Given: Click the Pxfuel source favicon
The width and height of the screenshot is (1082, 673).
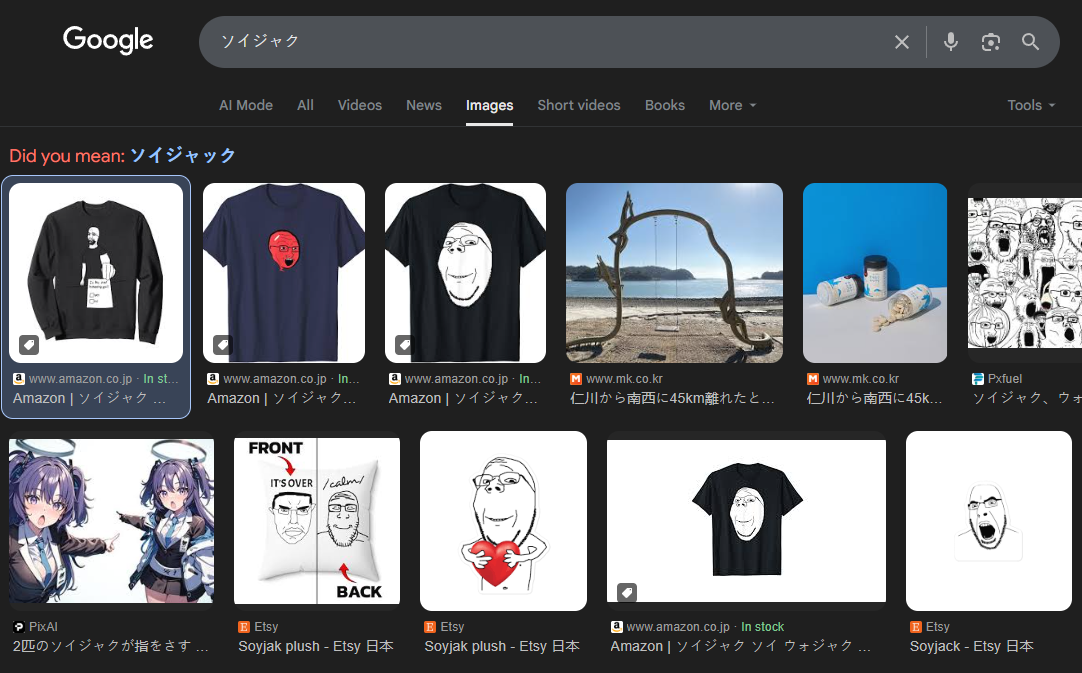Looking at the screenshot, I should (977, 379).
